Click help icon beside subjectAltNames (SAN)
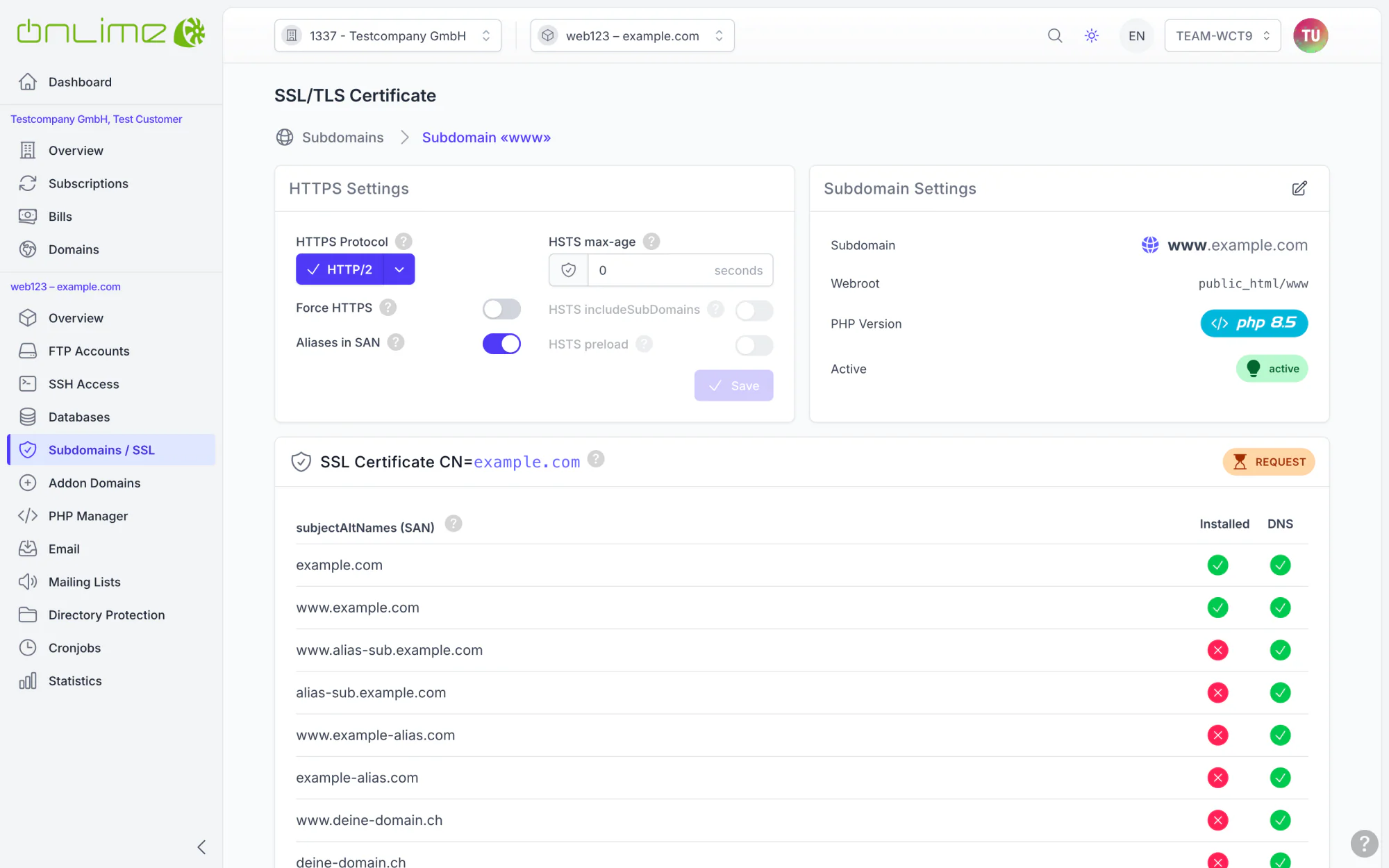Image resolution: width=1389 pixels, height=868 pixels. coord(454,524)
